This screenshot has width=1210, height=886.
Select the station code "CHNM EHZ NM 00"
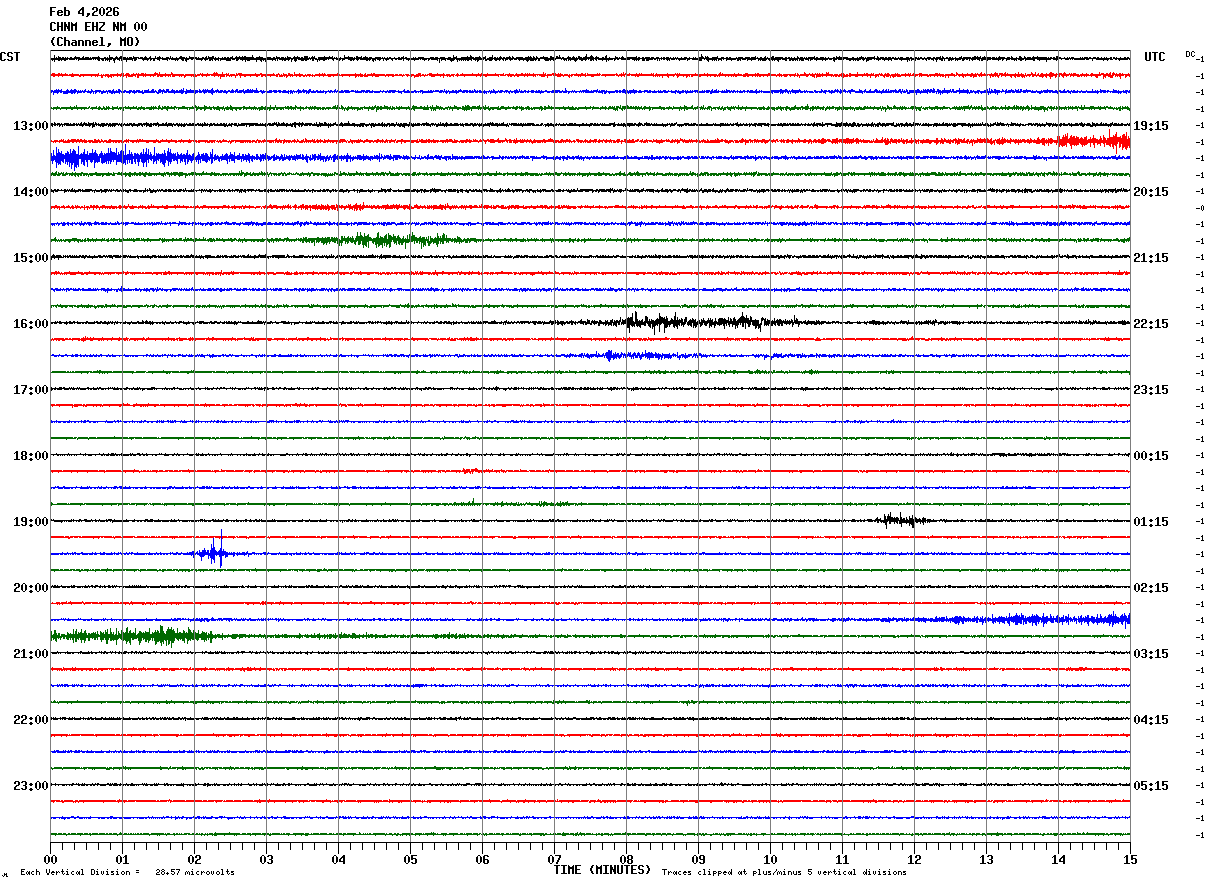[x=98, y=27]
